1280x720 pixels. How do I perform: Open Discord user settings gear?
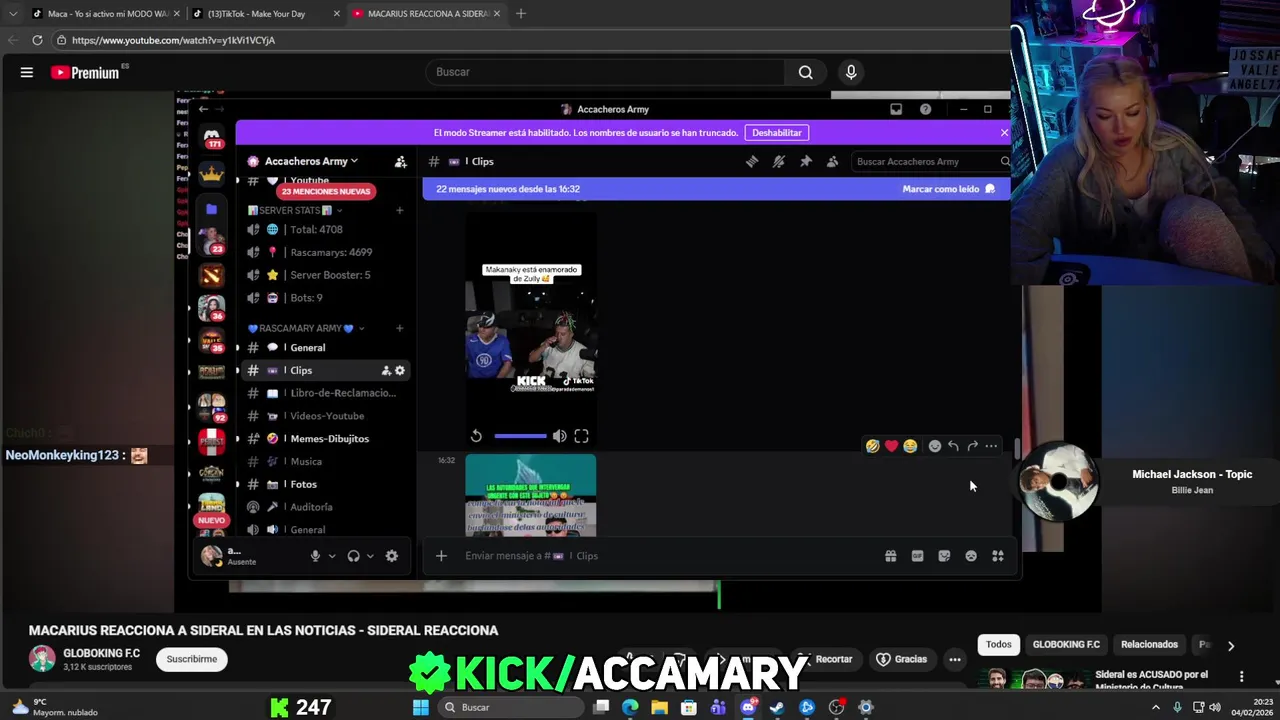(392, 556)
